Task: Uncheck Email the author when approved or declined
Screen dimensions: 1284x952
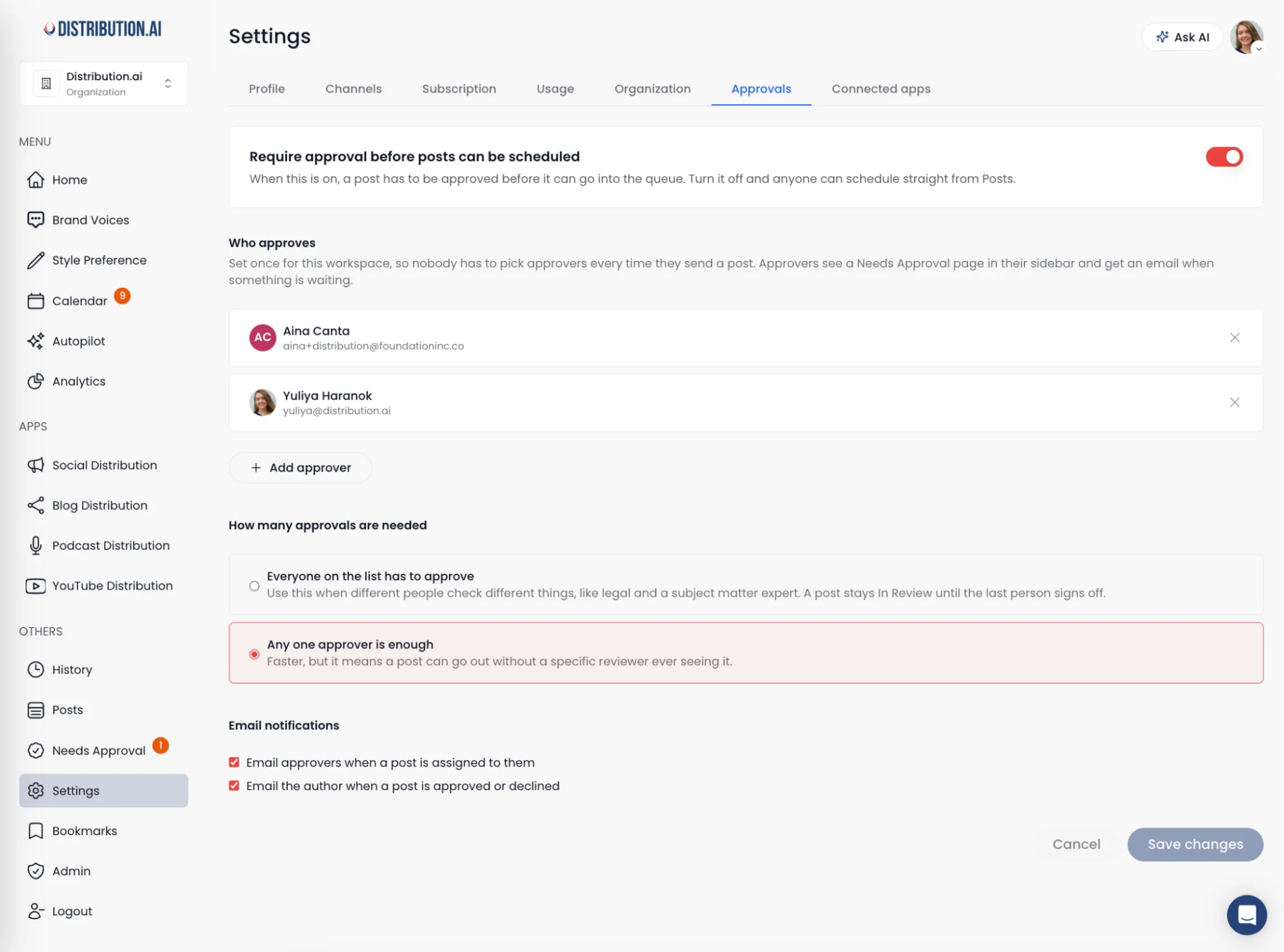Action: [234, 786]
